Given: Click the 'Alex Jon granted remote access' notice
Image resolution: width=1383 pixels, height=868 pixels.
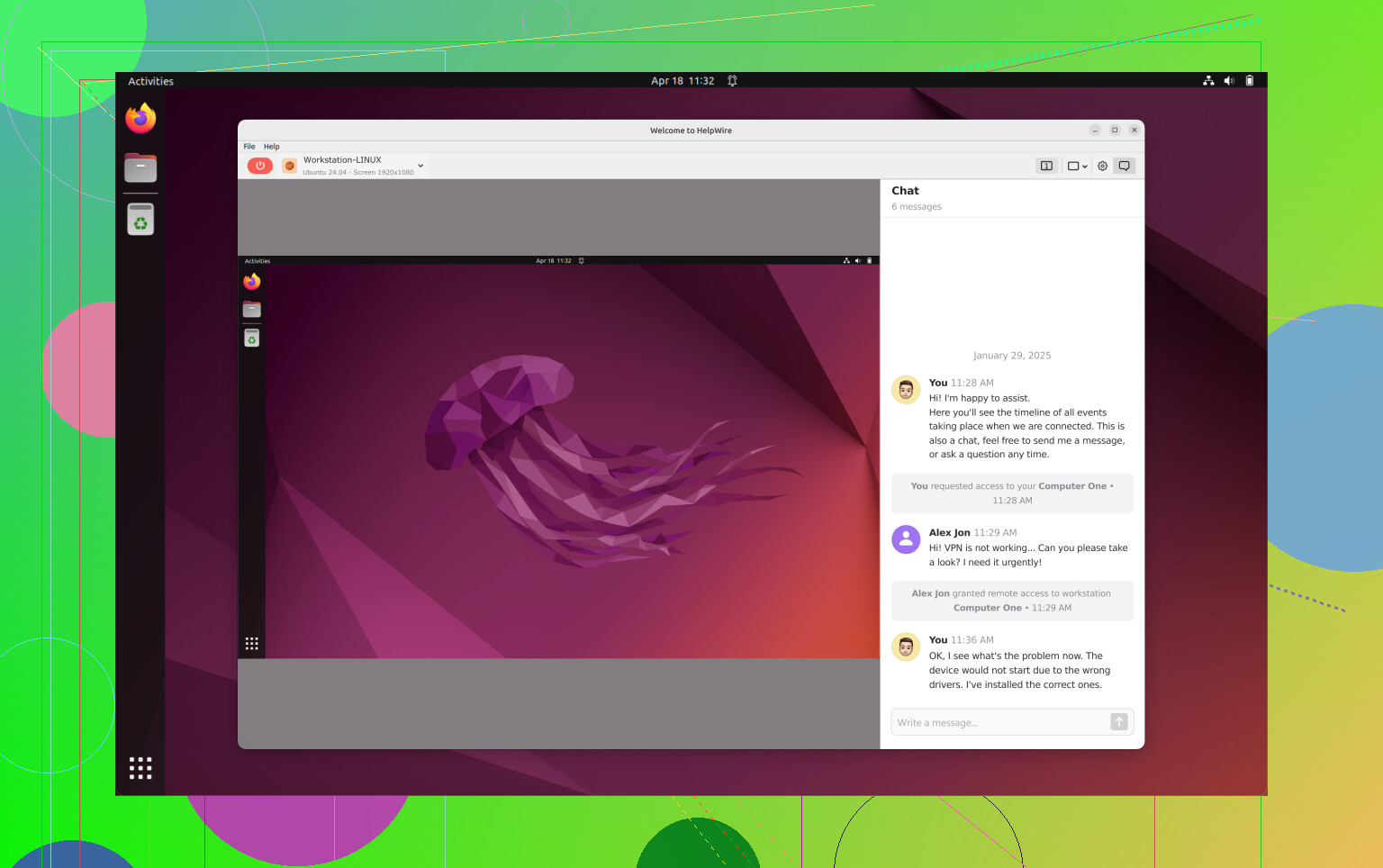Looking at the screenshot, I should click(1012, 601).
